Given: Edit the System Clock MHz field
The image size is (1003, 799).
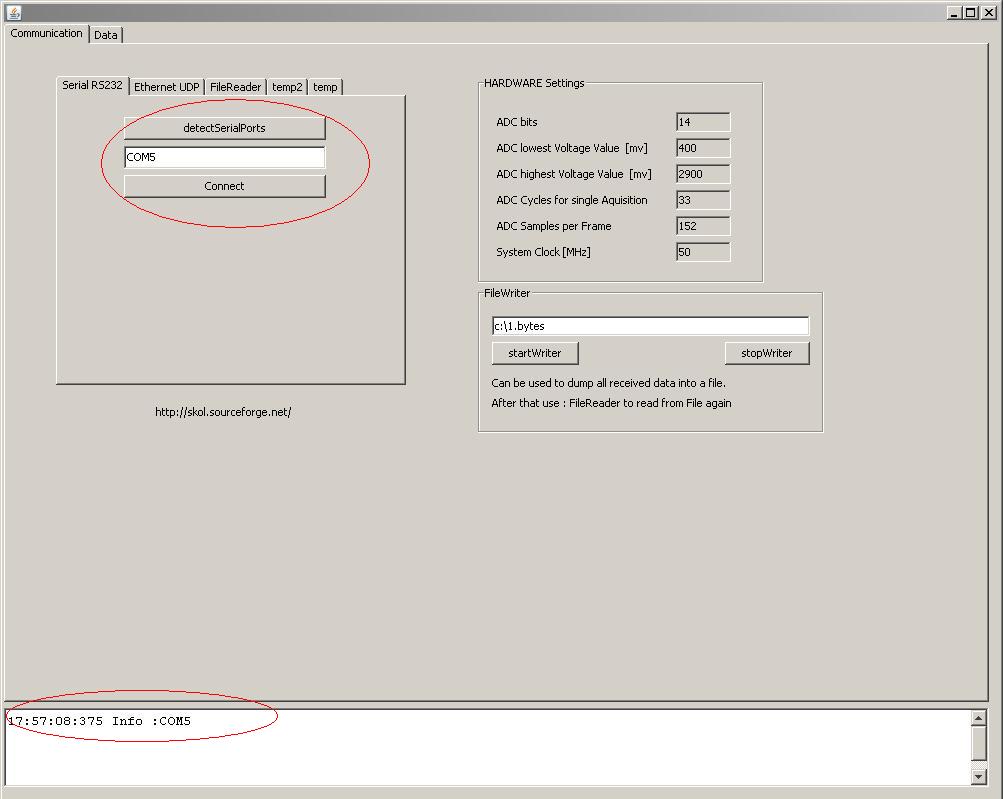Looking at the screenshot, I should 703,252.
